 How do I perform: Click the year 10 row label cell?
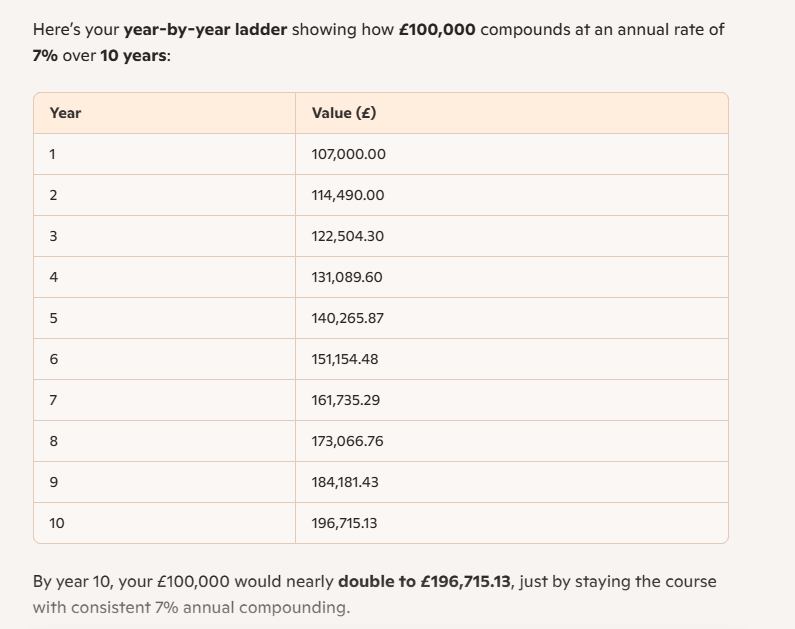(x=57, y=523)
